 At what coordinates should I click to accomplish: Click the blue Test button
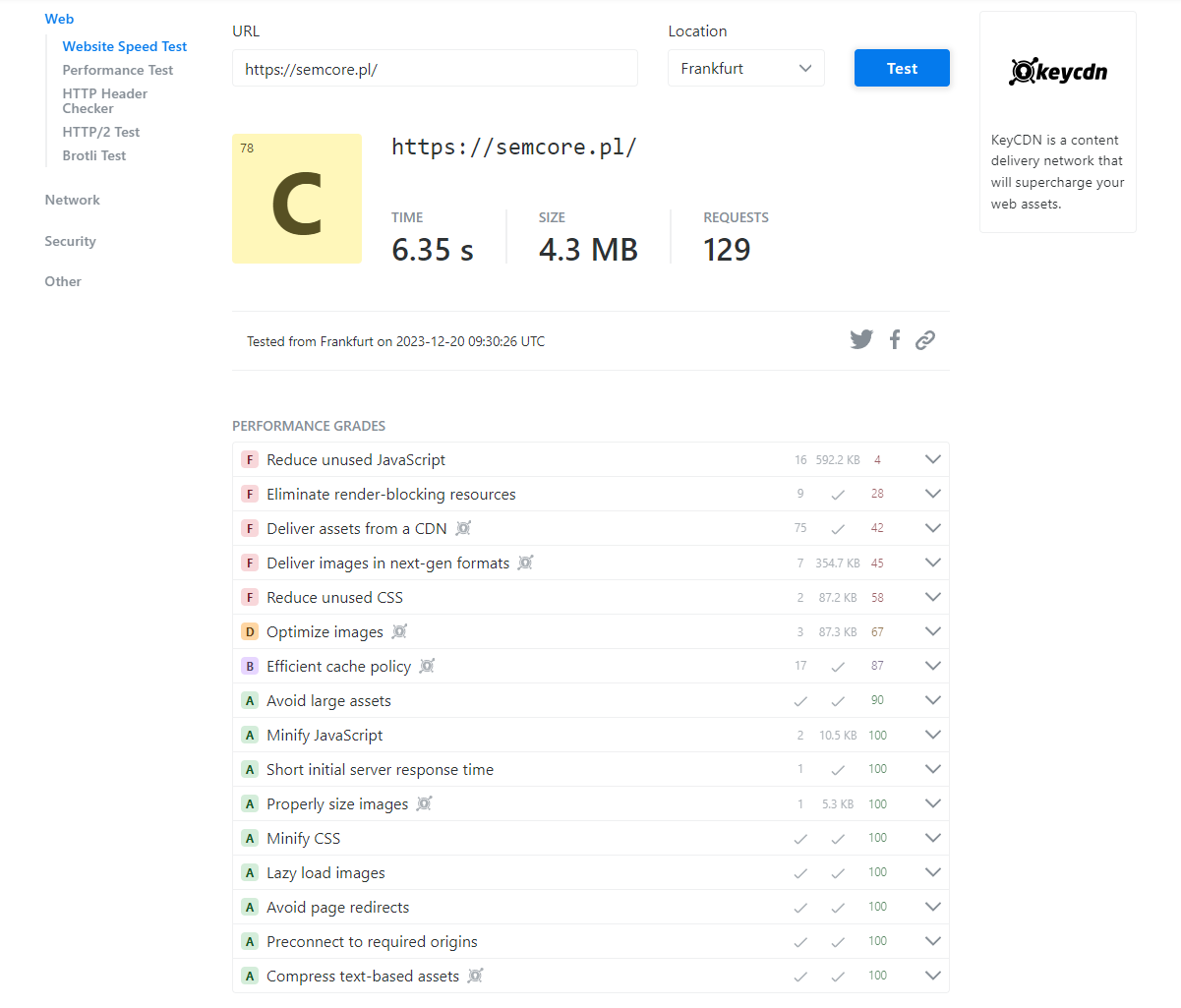pyautogui.click(x=902, y=68)
